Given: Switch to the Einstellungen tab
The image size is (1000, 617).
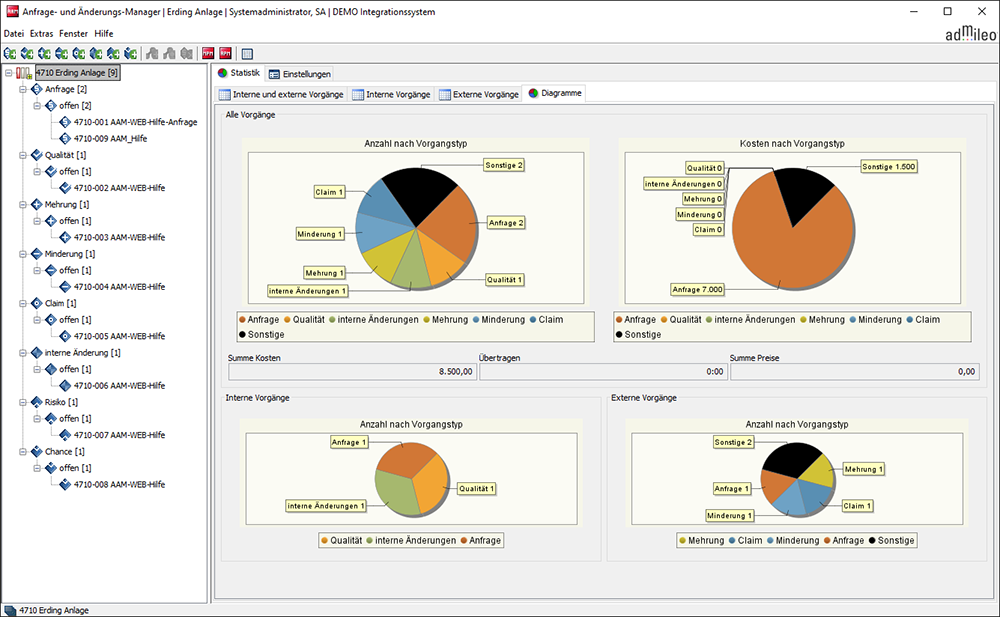Looking at the screenshot, I should coord(300,74).
